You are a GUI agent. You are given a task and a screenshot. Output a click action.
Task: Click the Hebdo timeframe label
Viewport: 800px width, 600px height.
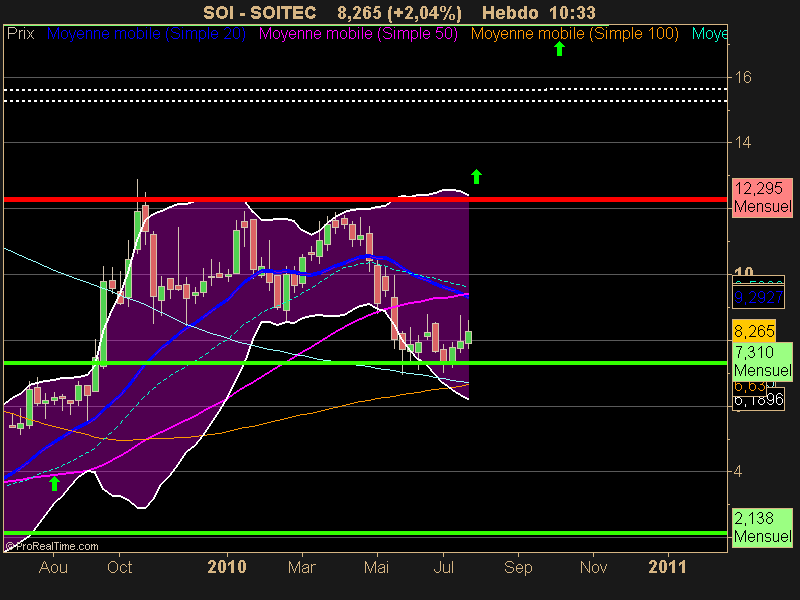(510, 12)
